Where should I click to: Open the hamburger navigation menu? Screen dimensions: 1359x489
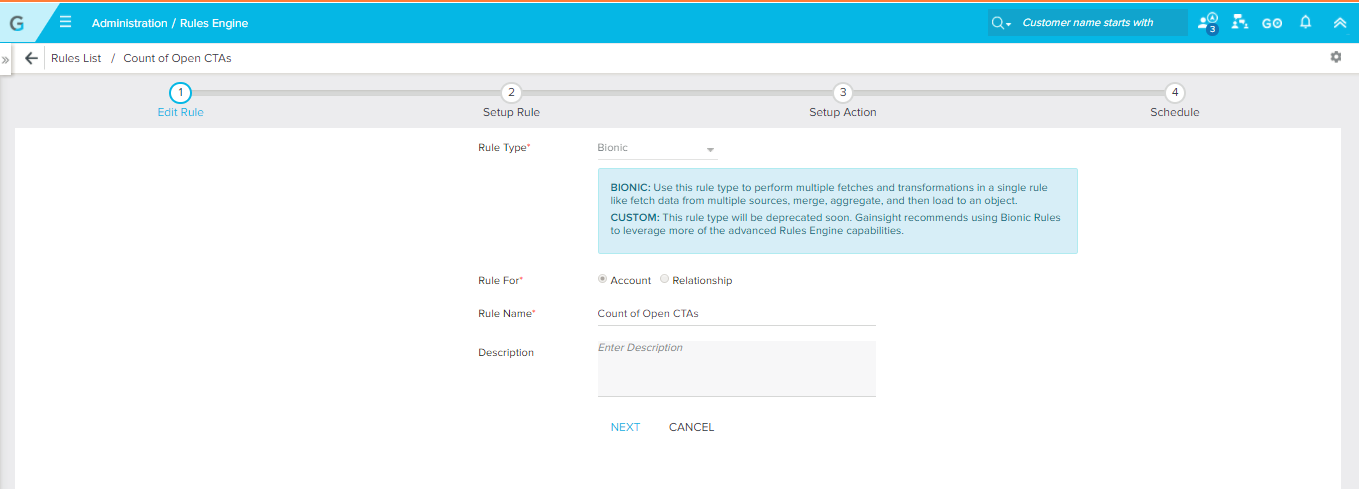pyautogui.click(x=66, y=22)
